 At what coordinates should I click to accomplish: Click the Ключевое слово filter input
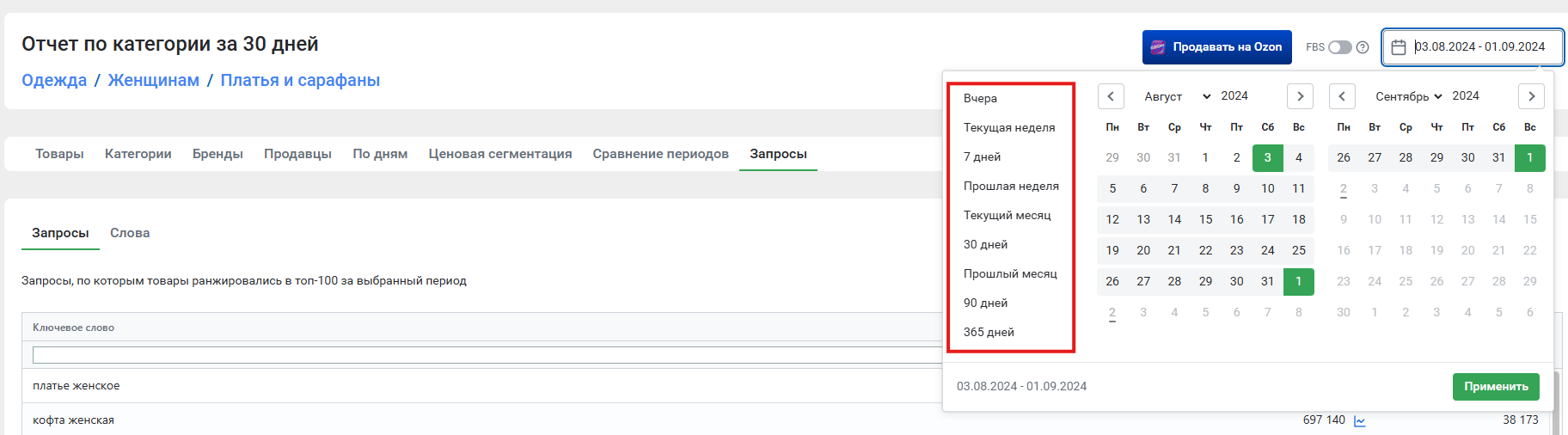point(487,355)
